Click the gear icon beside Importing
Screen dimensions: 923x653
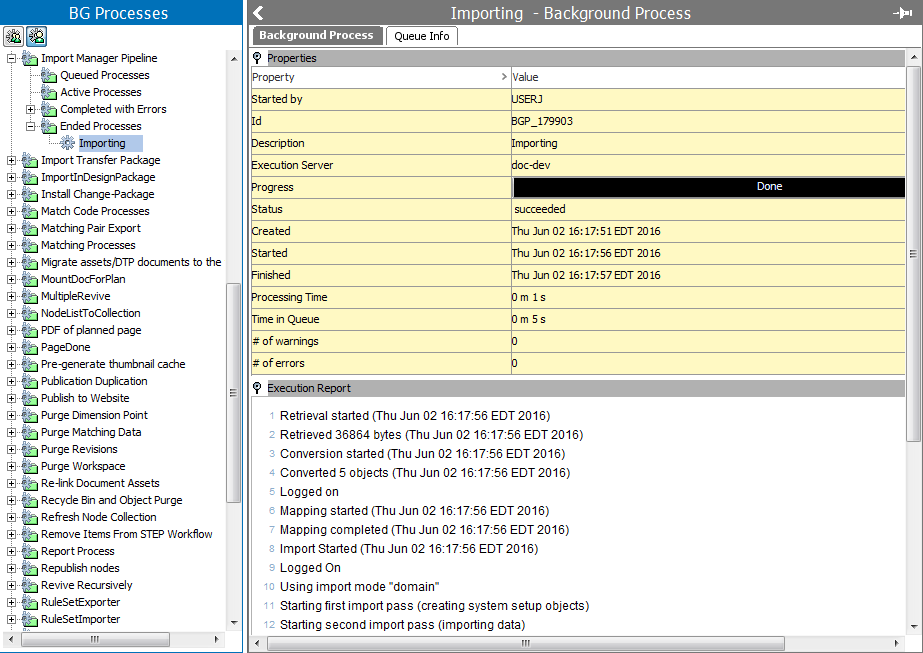(68, 143)
